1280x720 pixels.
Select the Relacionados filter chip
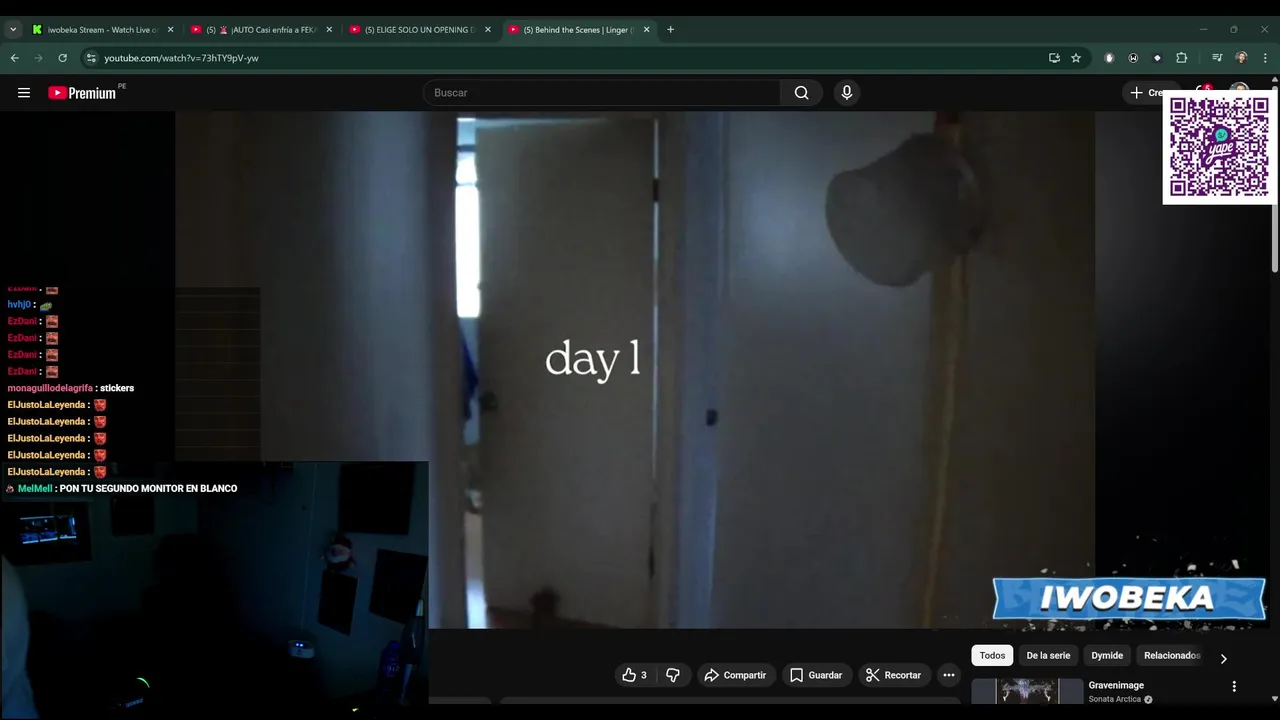click(1172, 656)
